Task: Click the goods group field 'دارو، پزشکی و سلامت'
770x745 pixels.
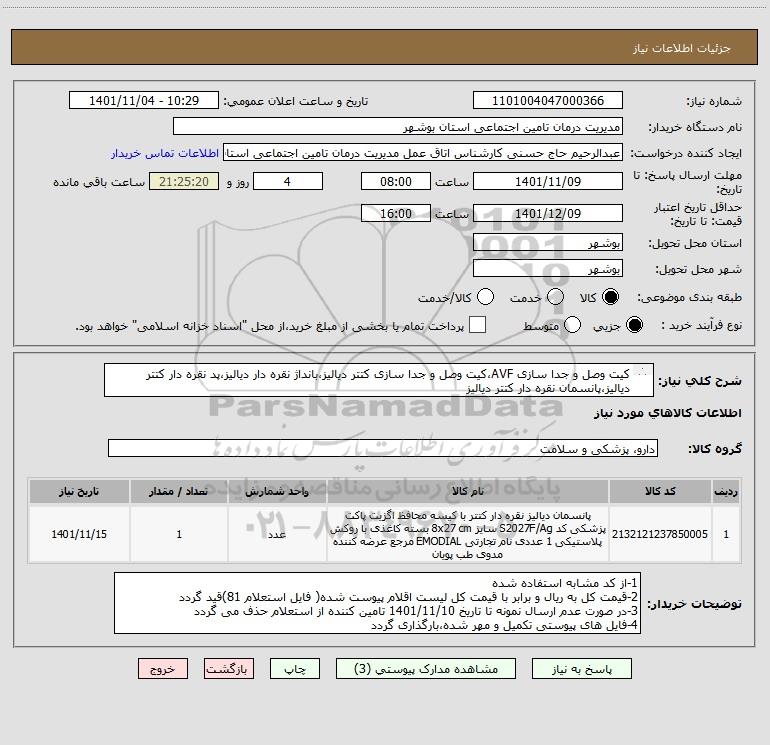Action: pos(383,448)
